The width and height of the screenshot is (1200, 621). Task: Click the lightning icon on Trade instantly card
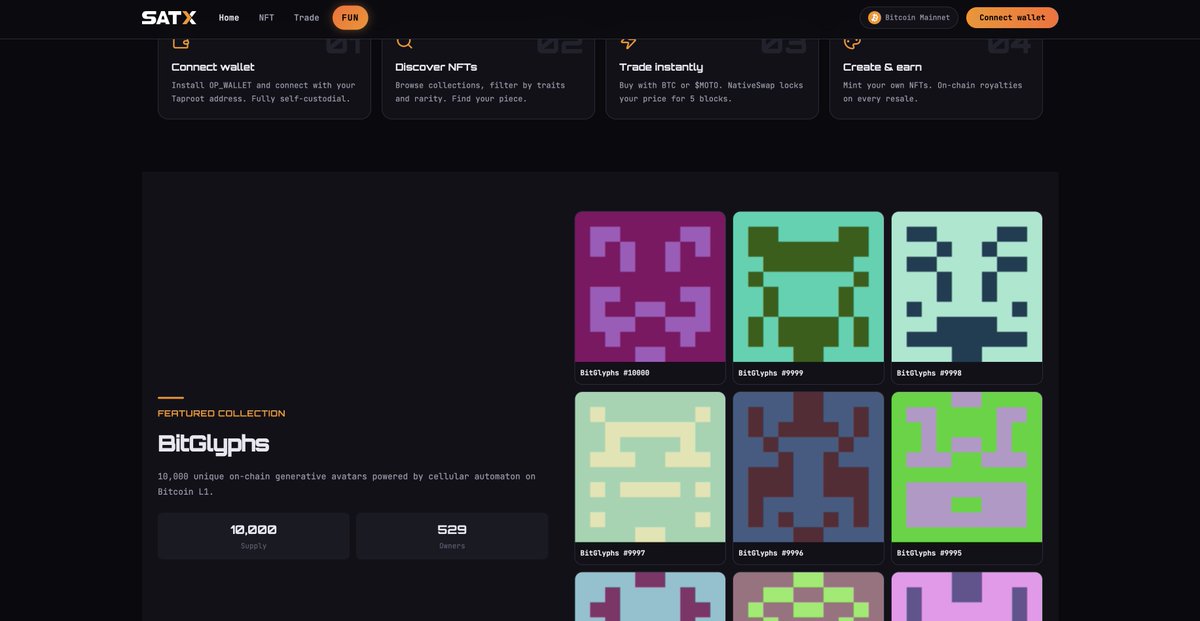coord(628,42)
